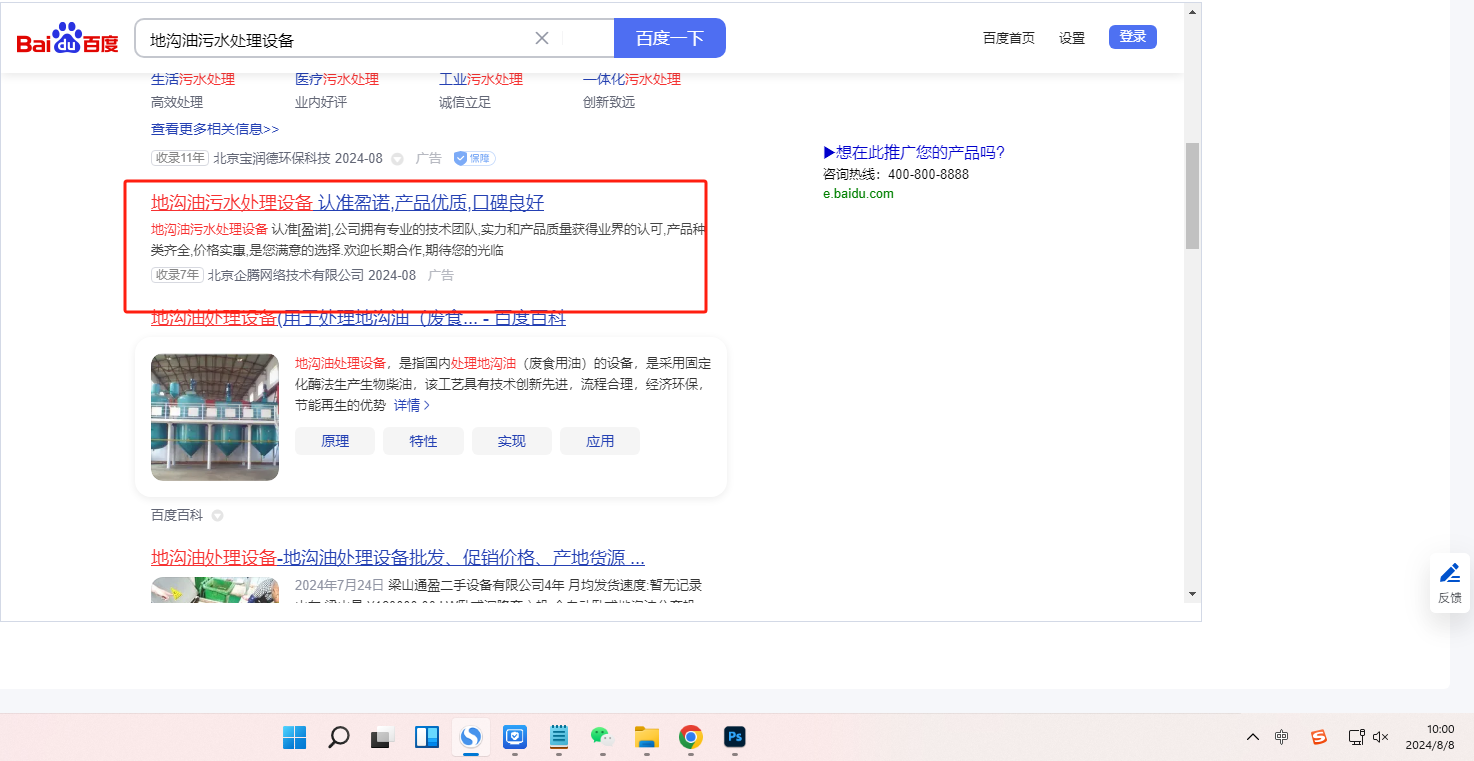The width and height of the screenshot is (1474, 761).
Task: Open Photoshop from the taskbar
Action: pos(735,738)
